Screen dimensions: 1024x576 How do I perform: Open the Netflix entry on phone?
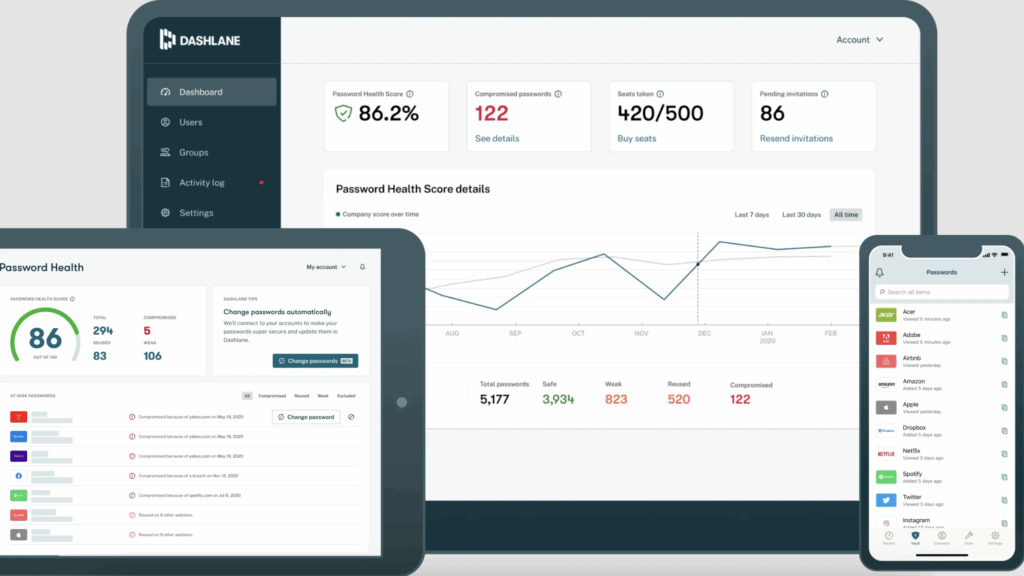point(942,454)
